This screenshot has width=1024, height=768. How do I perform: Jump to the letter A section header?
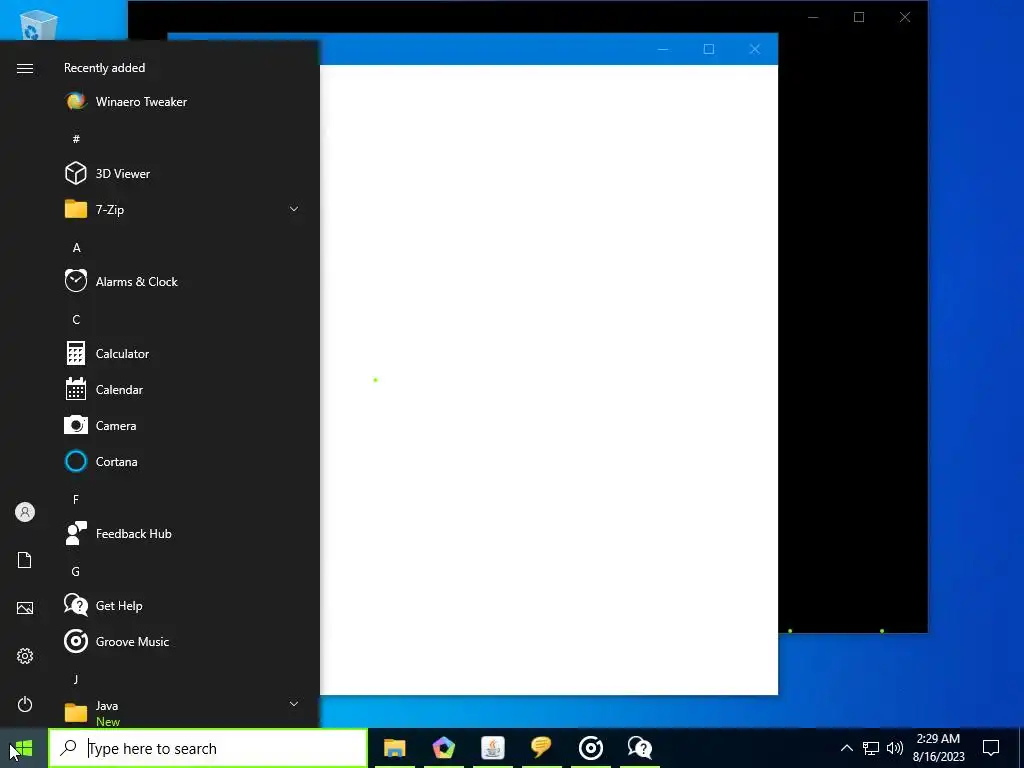pos(76,248)
